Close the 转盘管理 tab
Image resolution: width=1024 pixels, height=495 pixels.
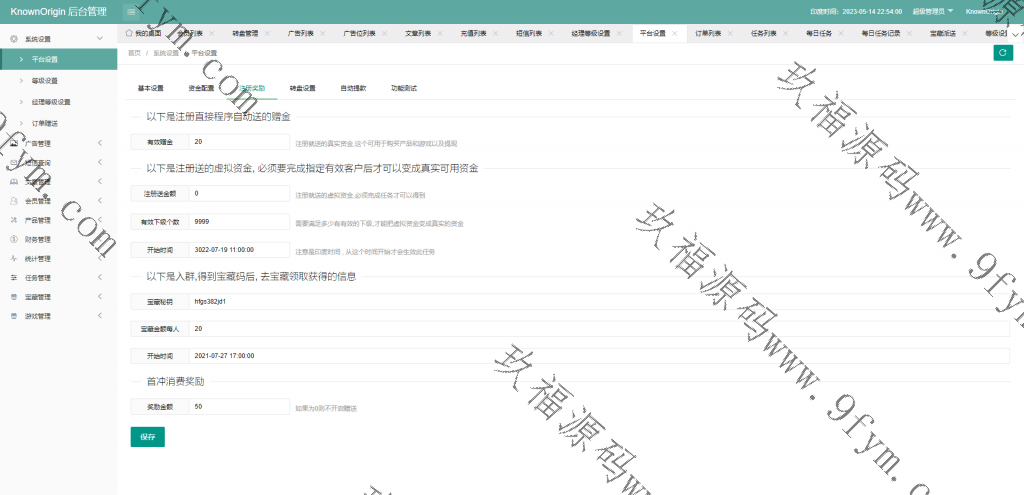point(268,33)
